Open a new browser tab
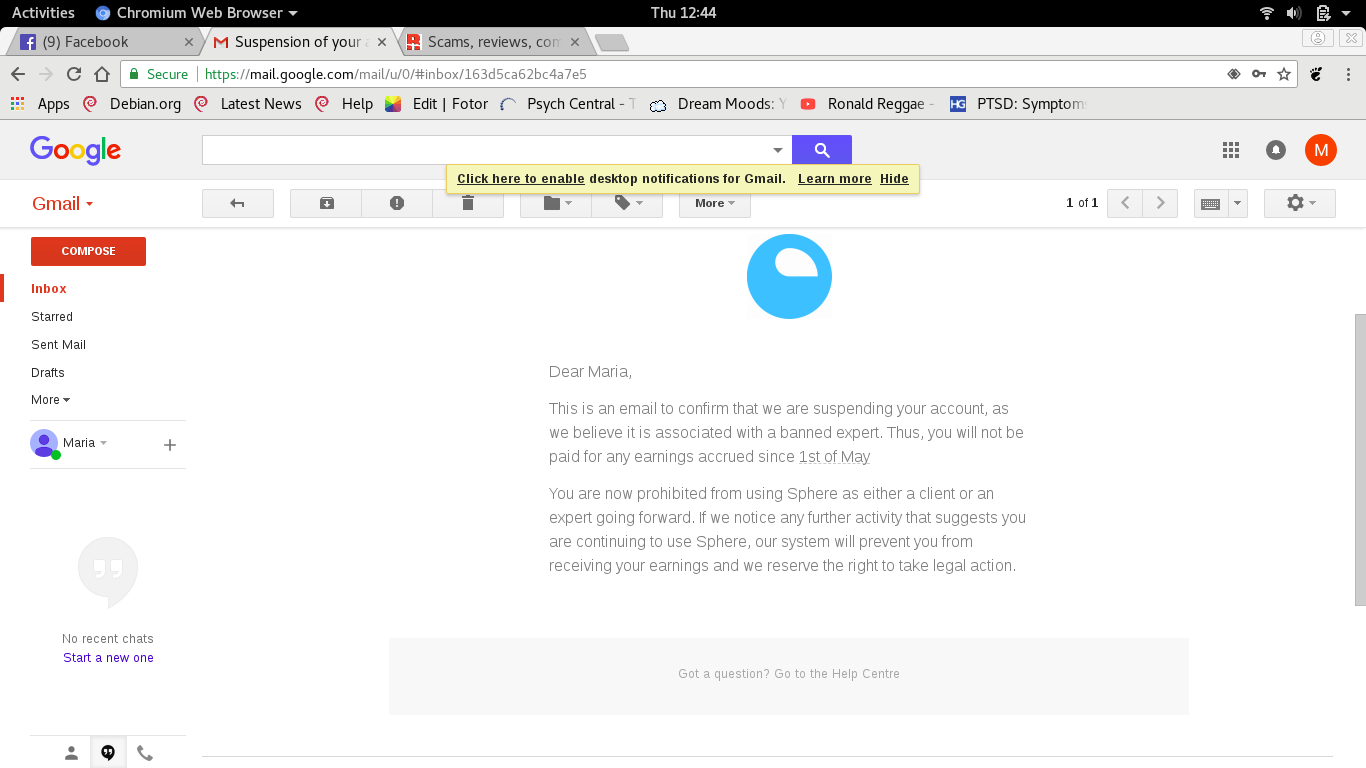This screenshot has width=1366, height=768. click(611, 43)
